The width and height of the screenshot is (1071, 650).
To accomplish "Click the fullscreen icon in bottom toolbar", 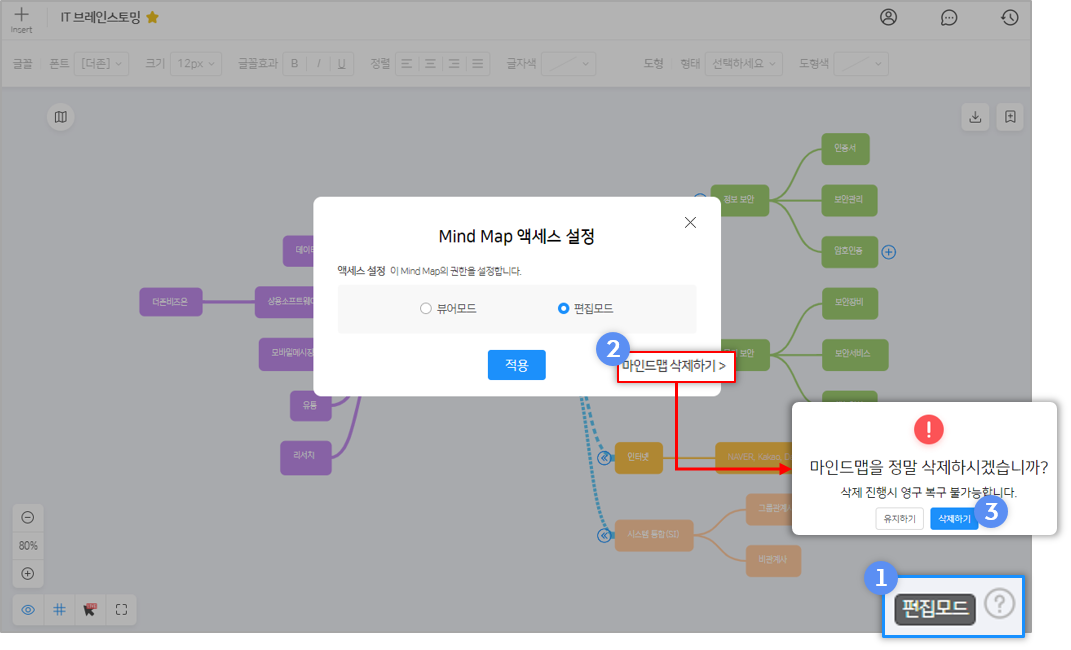I will [121, 610].
